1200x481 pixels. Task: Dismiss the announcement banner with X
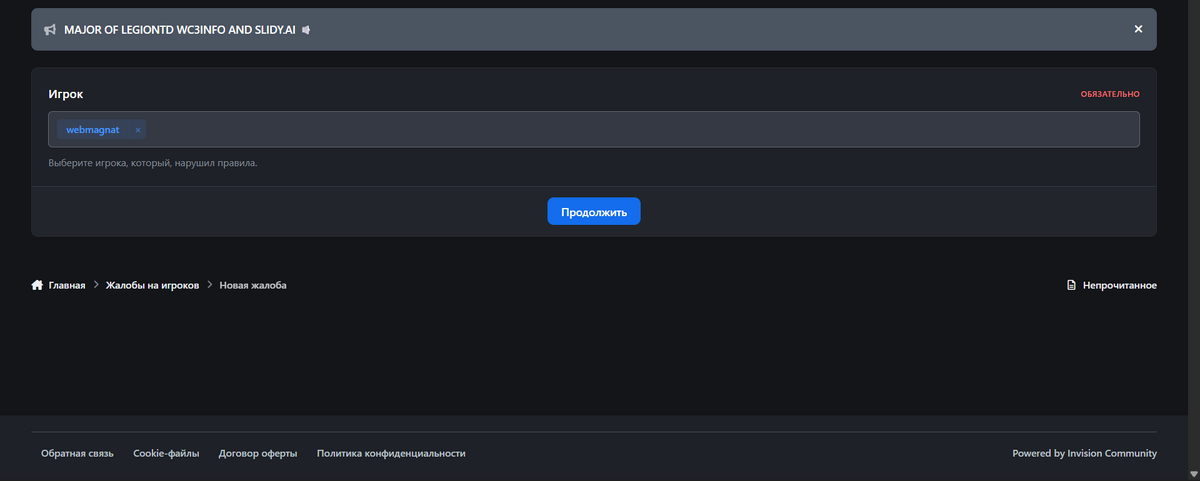(1138, 29)
